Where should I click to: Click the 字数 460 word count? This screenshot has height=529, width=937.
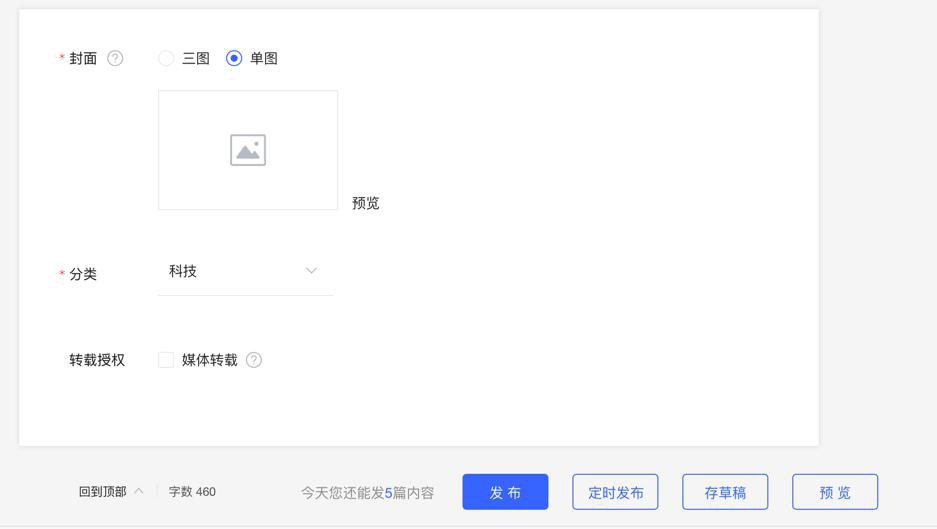tap(192, 491)
